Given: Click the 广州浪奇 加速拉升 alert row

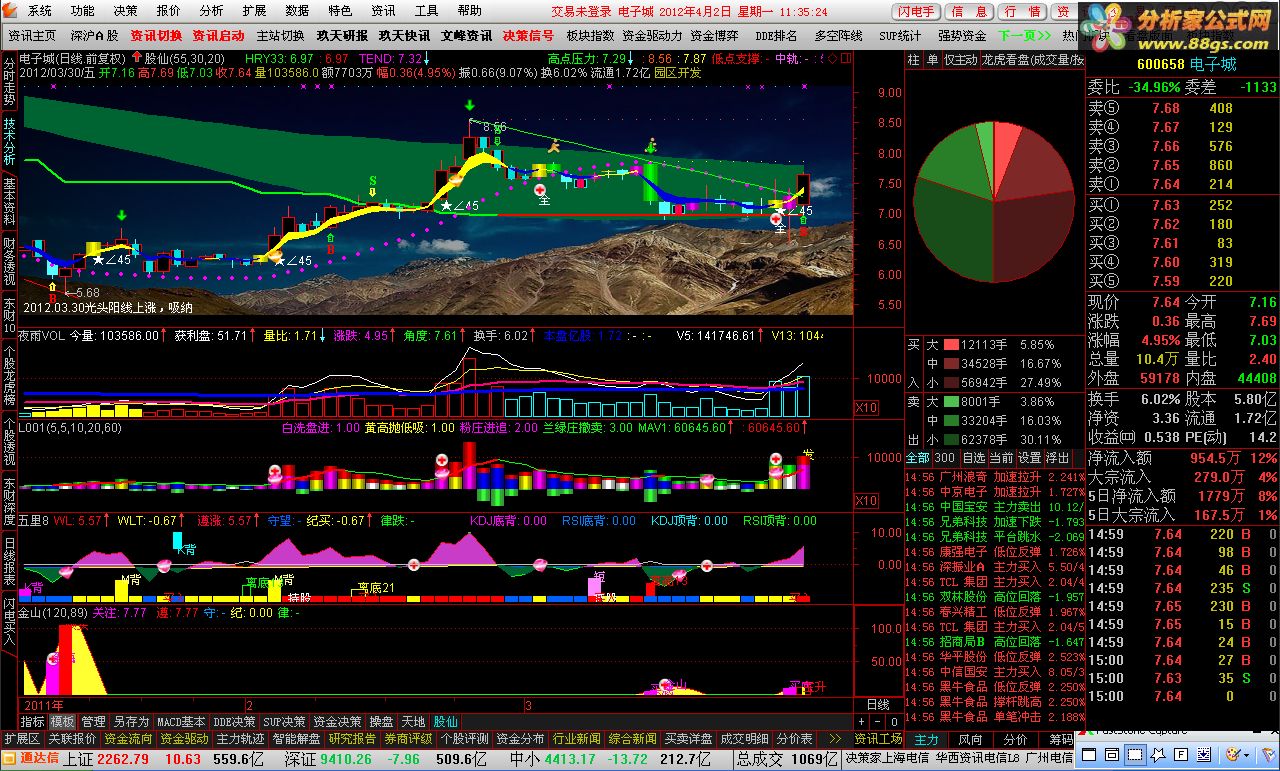Looking at the screenshot, I should [x=995, y=477].
